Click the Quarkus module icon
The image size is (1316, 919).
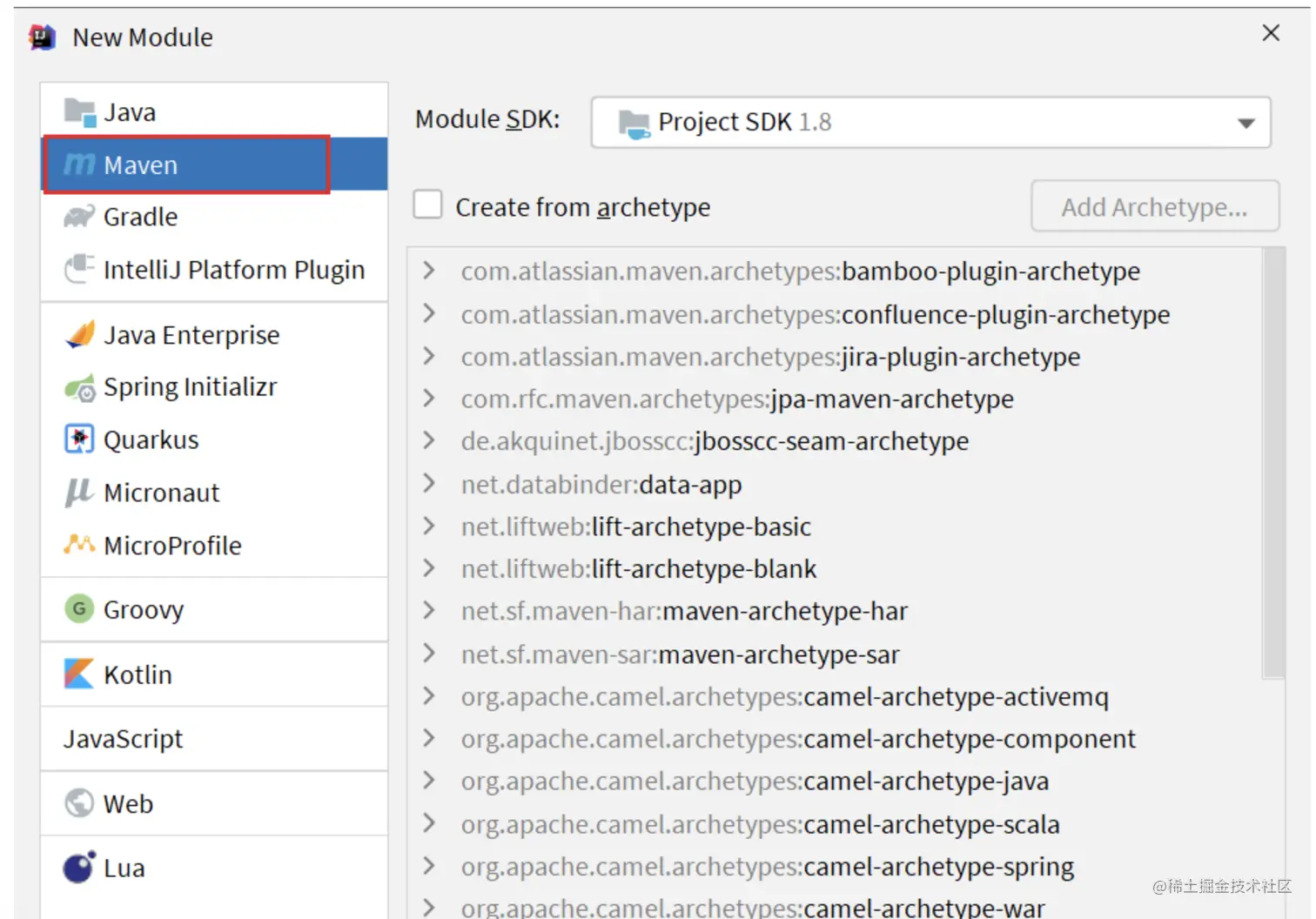(x=79, y=439)
